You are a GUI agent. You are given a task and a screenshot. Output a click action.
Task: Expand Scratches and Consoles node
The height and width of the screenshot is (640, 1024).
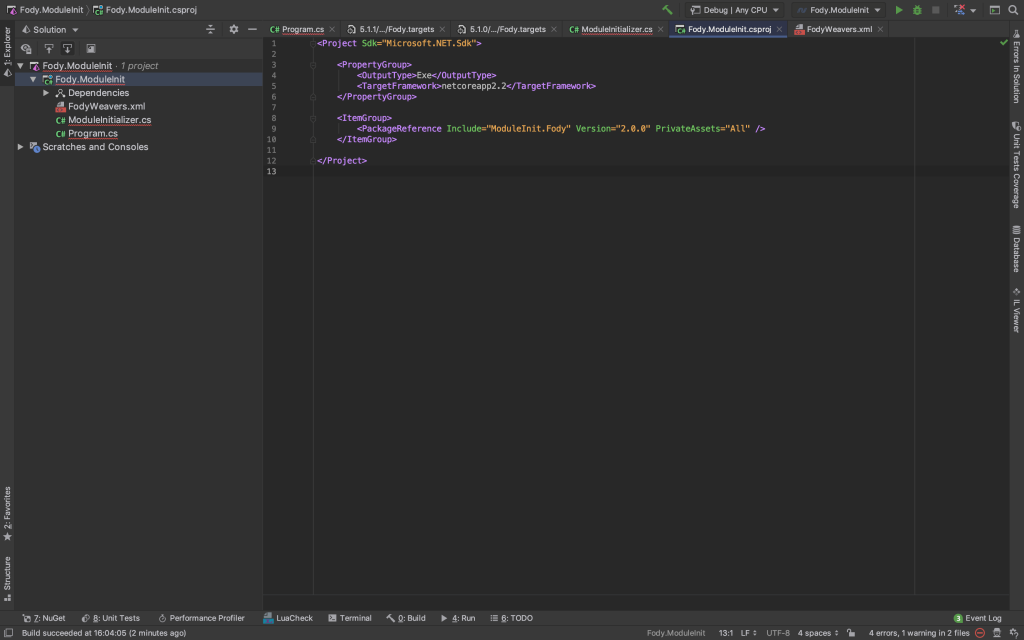click(x=21, y=147)
